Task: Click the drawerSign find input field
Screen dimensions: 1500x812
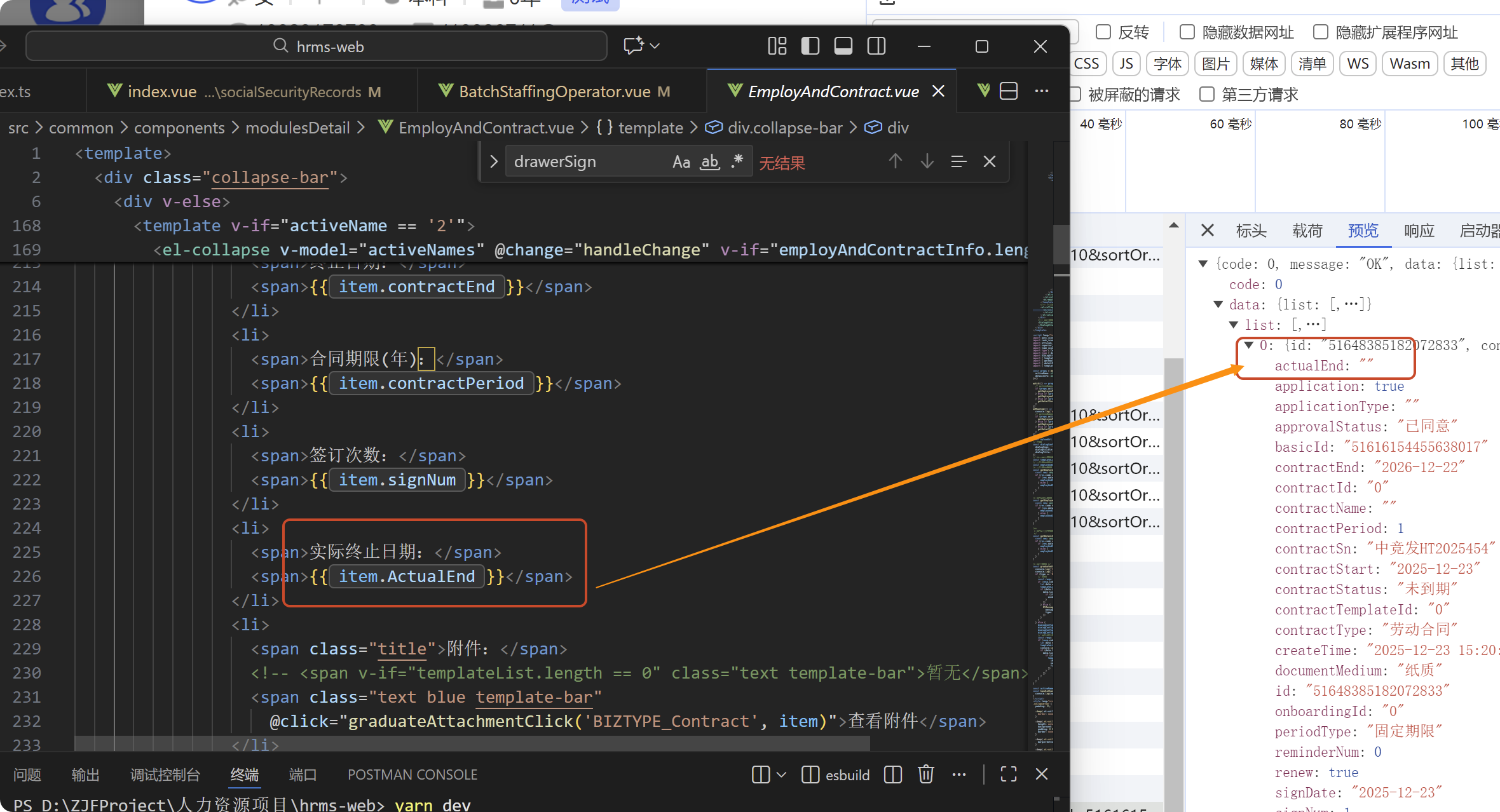Action: [x=585, y=162]
